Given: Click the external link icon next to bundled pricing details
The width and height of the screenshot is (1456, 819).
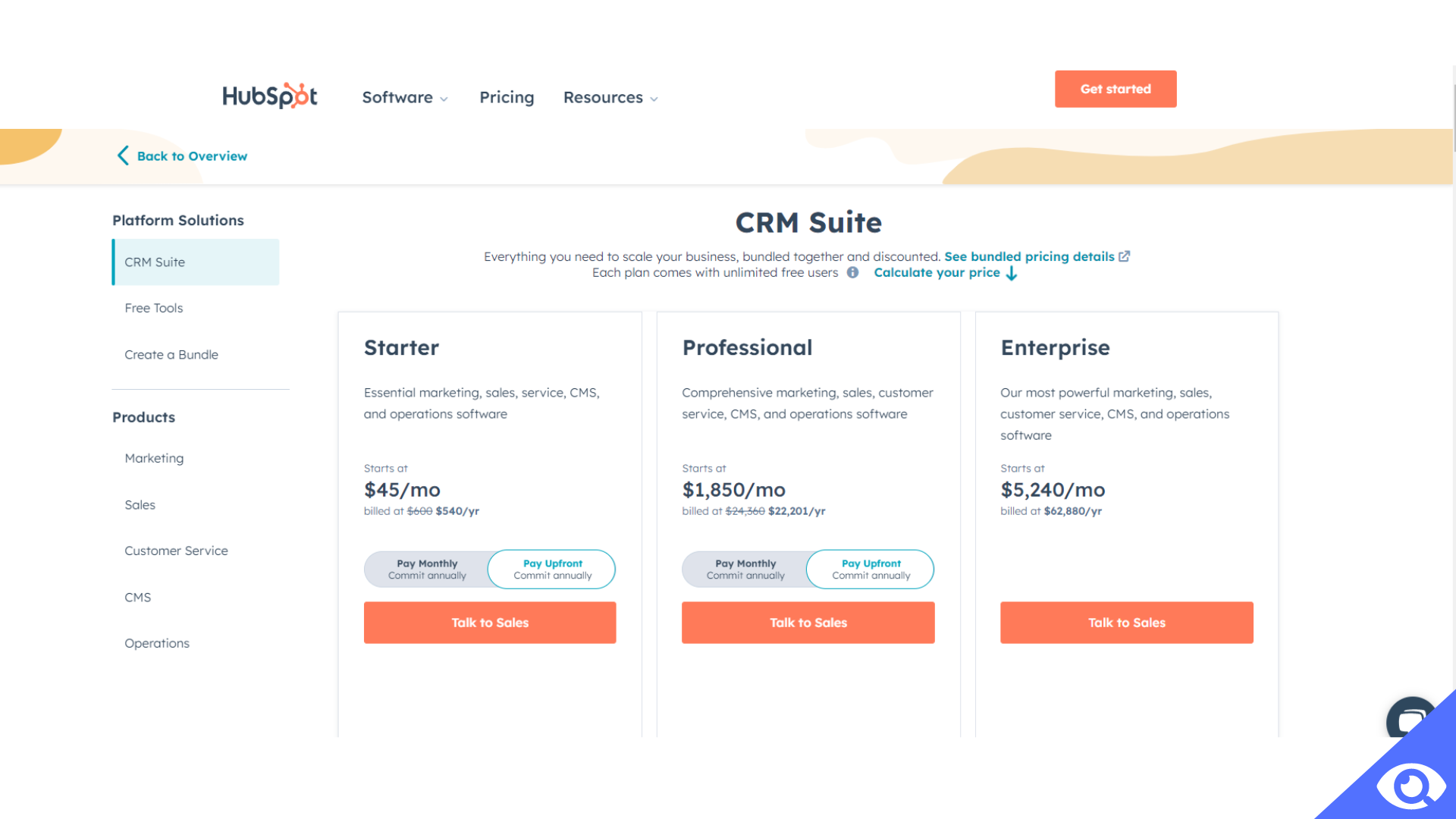Looking at the screenshot, I should (1125, 256).
